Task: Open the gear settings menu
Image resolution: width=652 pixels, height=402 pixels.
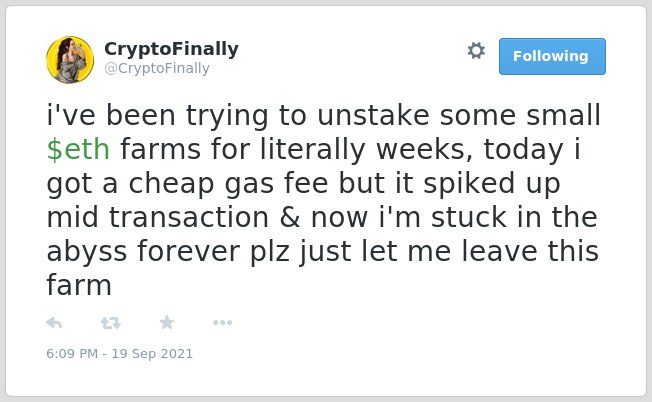Action: tap(476, 51)
